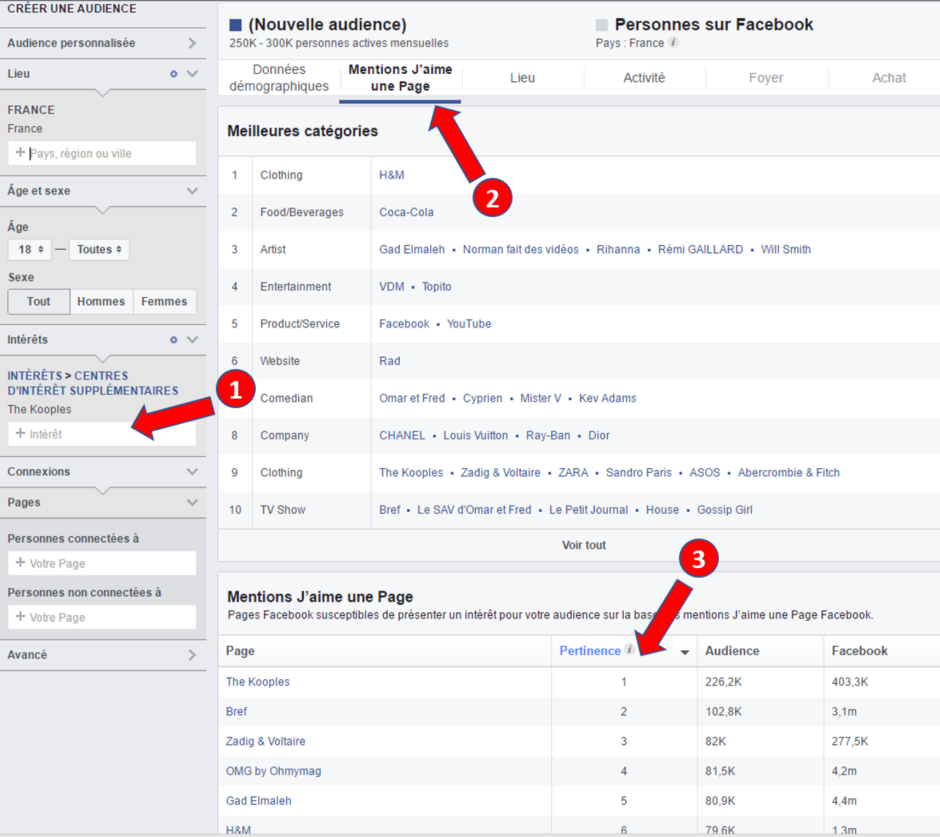Open the maximum age Toutes dropdown
Image resolution: width=940 pixels, height=837 pixels.
99,250
